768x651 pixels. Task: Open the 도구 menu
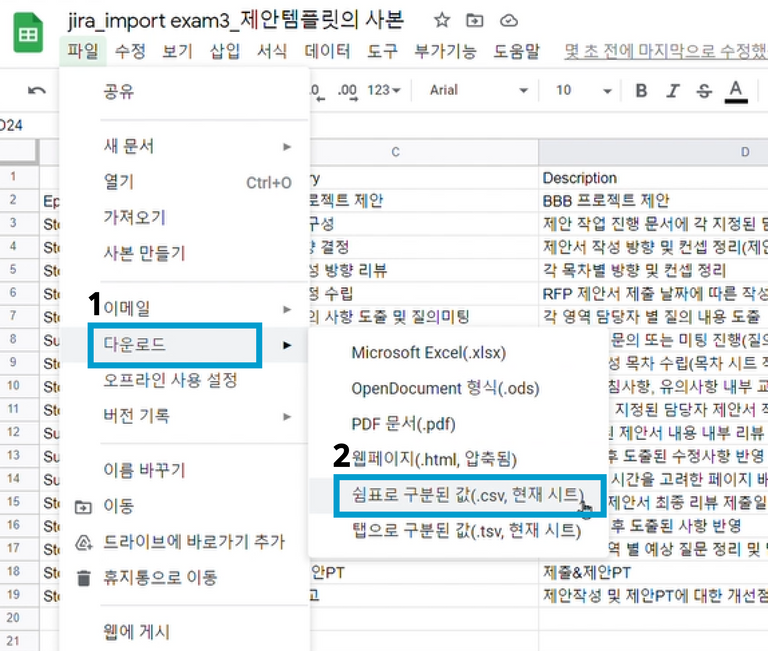(x=383, y=51)
